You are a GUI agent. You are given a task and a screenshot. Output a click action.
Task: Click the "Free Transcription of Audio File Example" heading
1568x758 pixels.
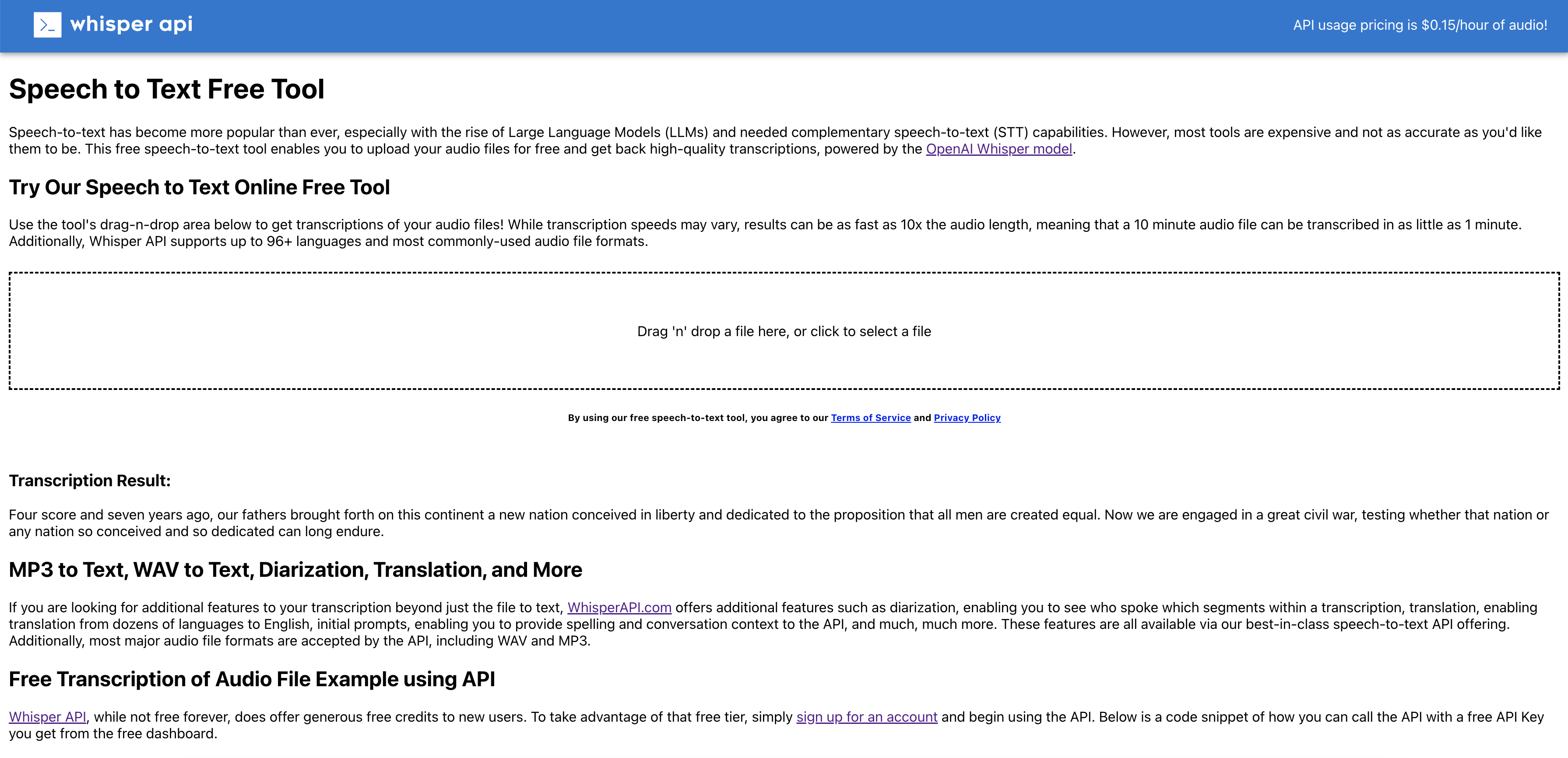[x=252, y=680]
